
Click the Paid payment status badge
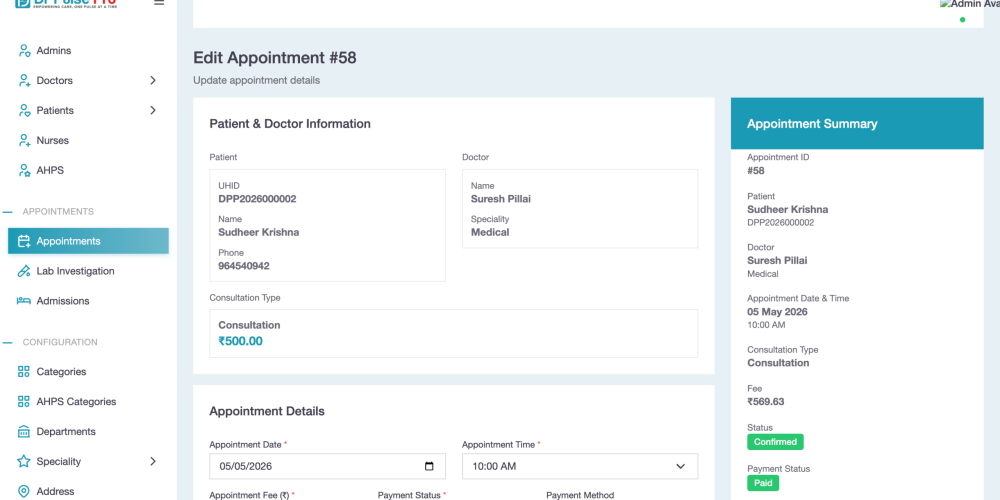[x=763, y=483]
